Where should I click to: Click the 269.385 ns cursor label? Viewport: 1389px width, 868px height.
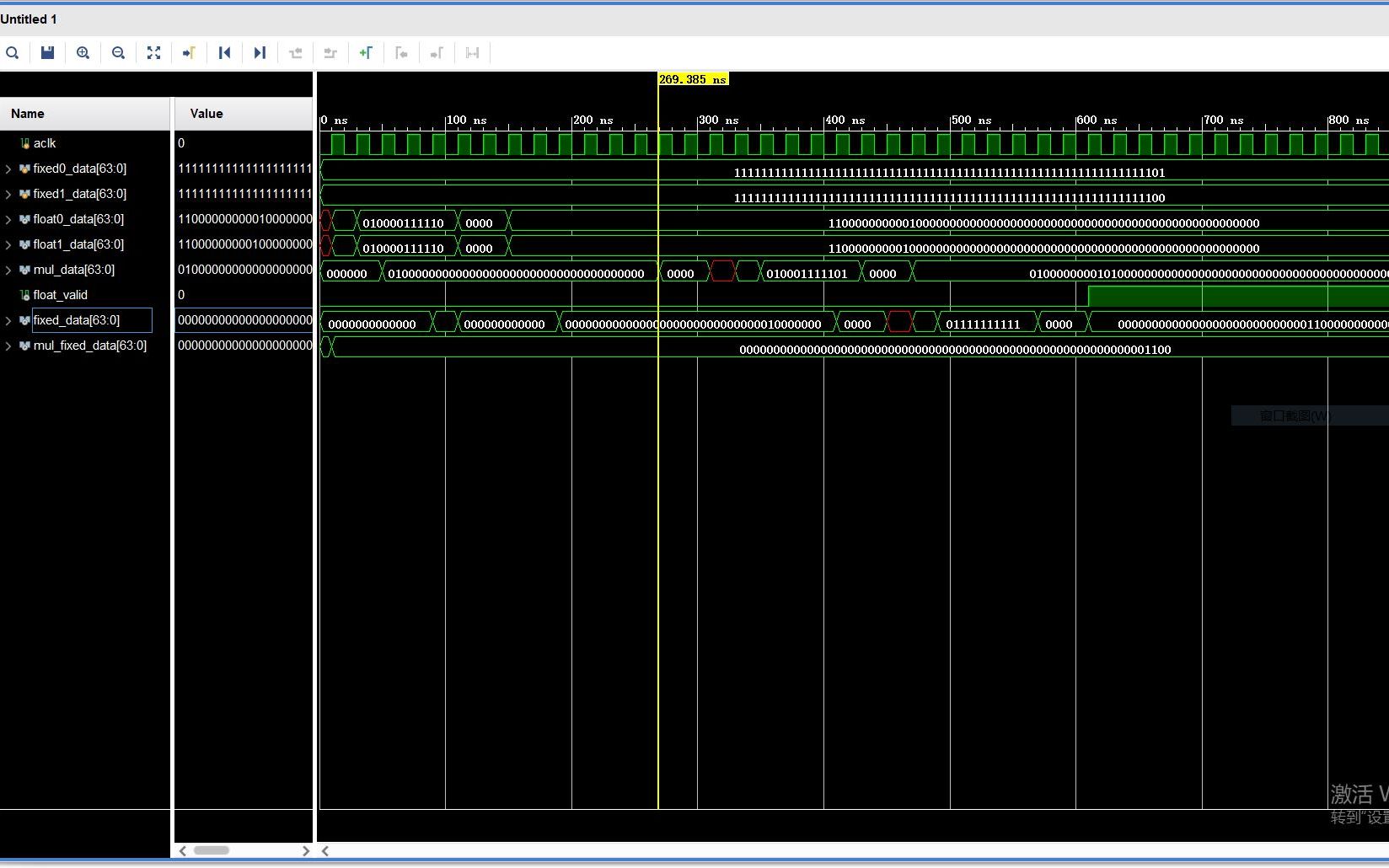pyautogui.click(x=693, y=78)
